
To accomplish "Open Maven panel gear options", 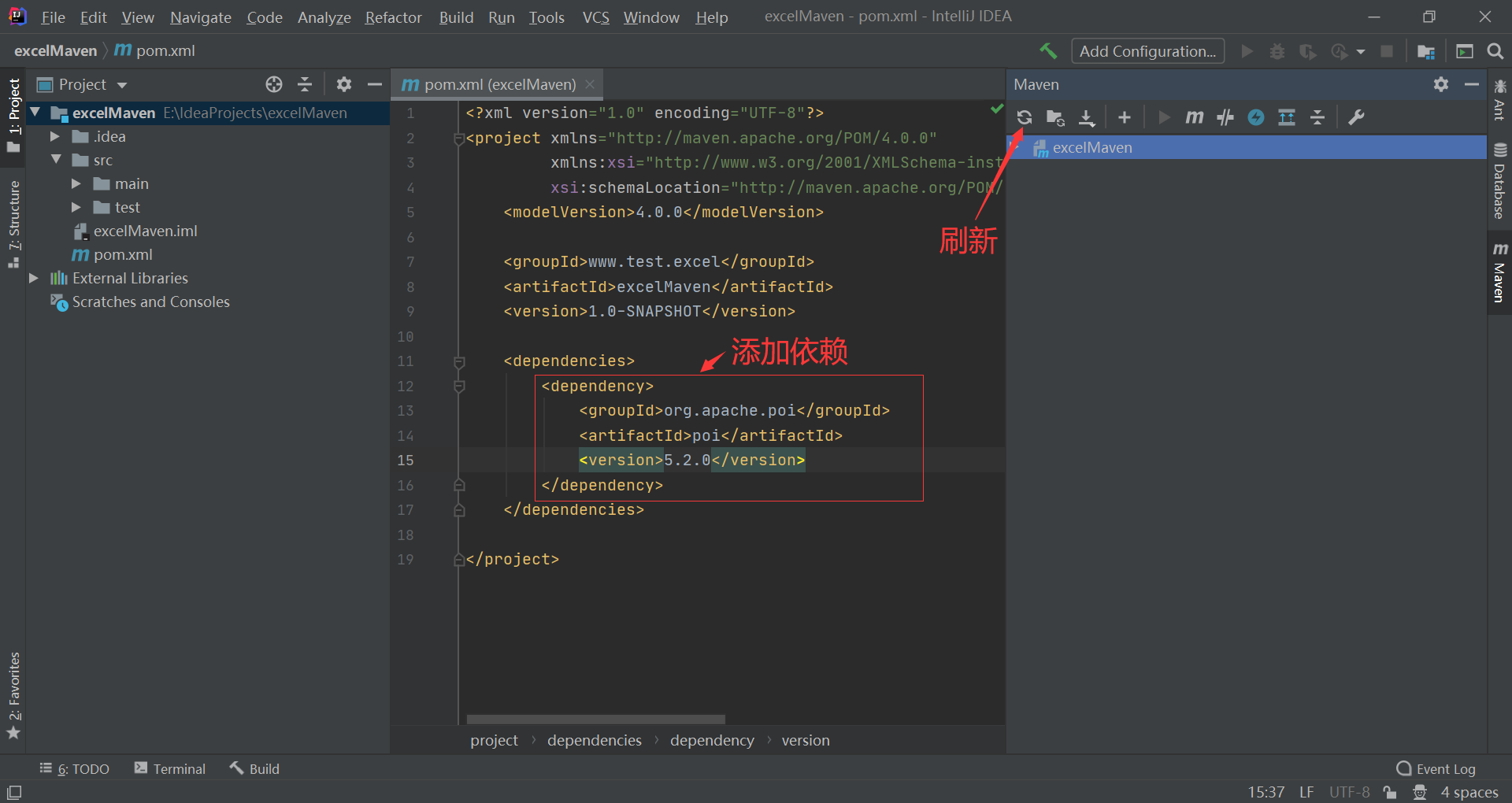I will pyautogui.click(x=1441, y=84).
